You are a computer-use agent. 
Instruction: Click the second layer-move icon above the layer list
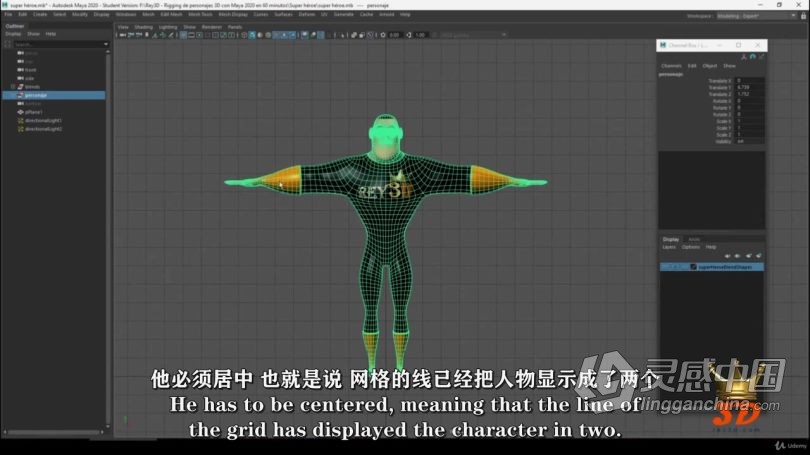click(x=738, y=256)
